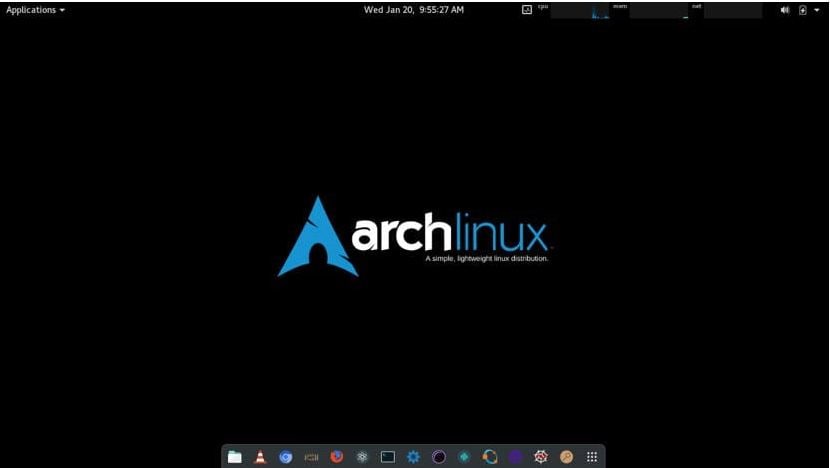Launch Firefox from the dock
Viewport: 830px width, 468px height.
pos(337,456)
